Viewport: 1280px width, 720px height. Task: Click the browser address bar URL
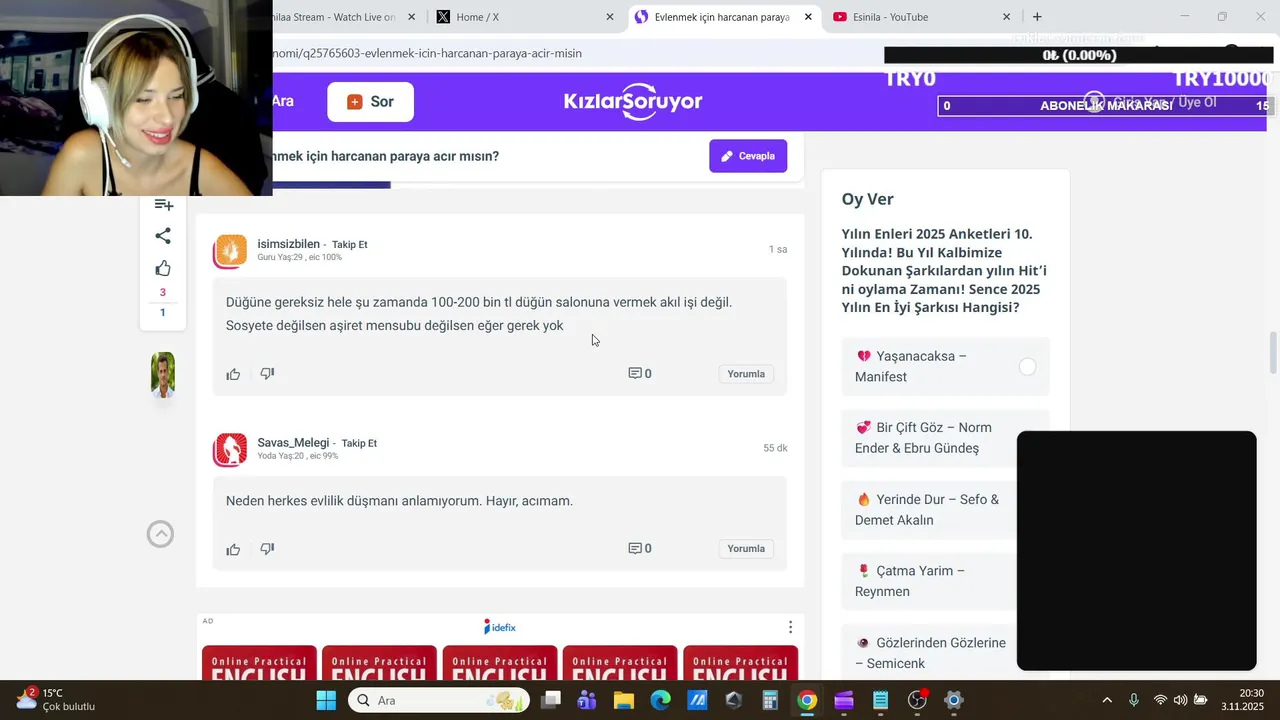pyautogui.click(x=427, y=53)
